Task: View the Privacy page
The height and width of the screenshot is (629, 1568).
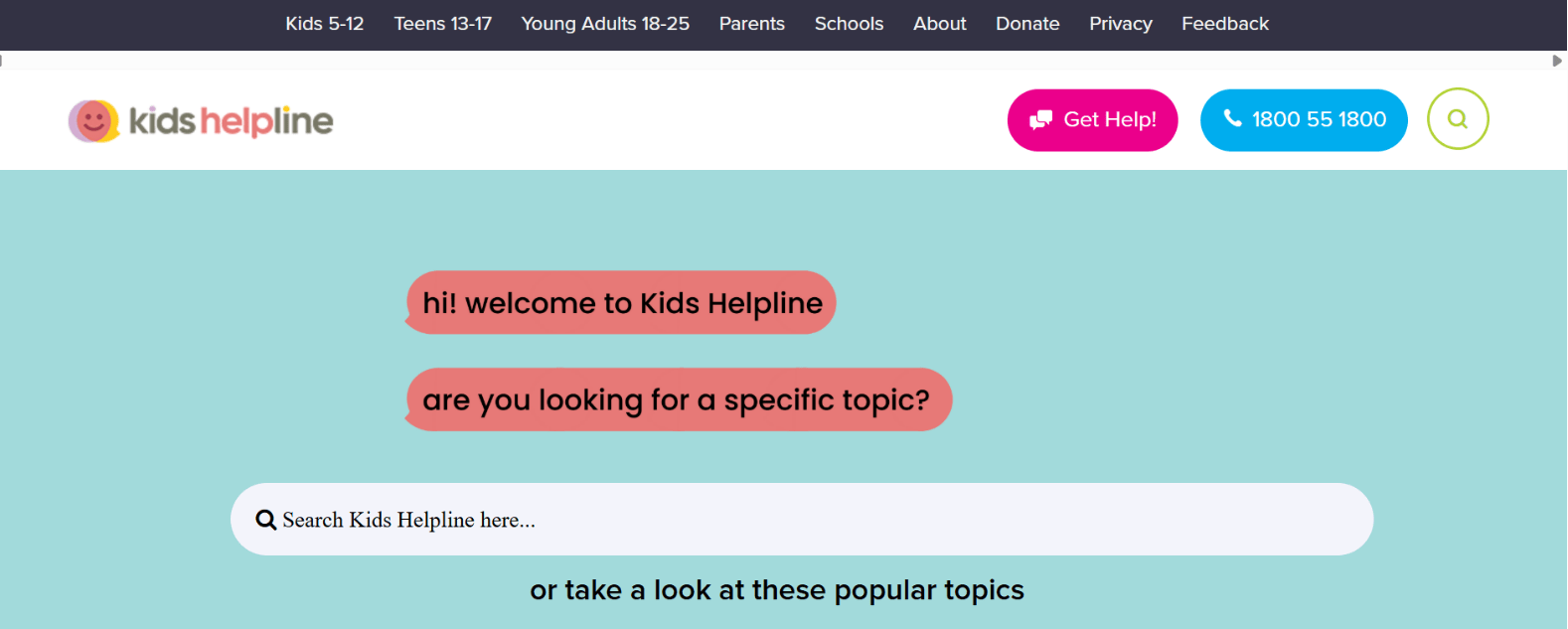Action: 1120,24
